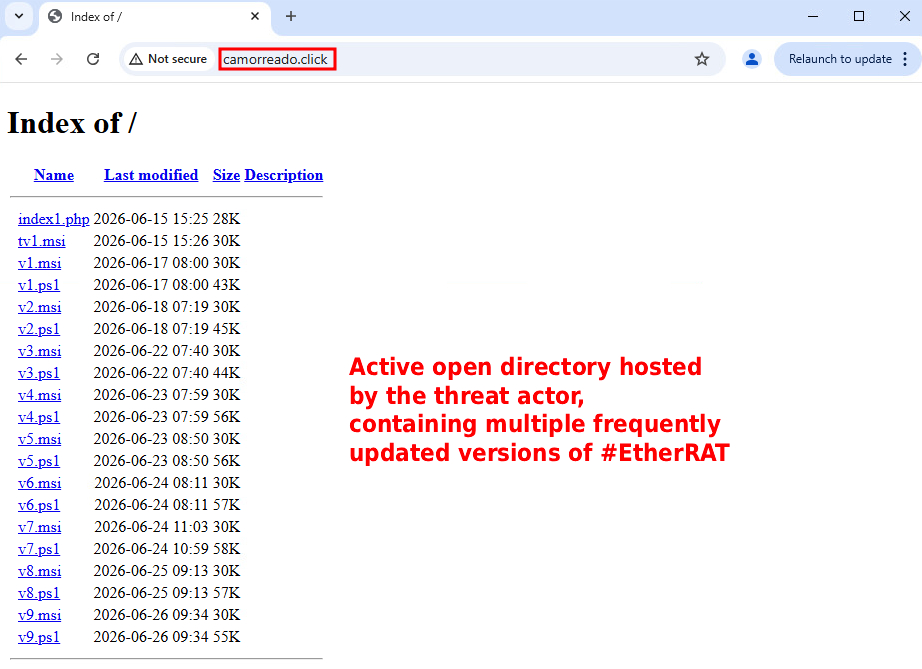
Task: Maximize the browser window
Action: click(858, 16)
